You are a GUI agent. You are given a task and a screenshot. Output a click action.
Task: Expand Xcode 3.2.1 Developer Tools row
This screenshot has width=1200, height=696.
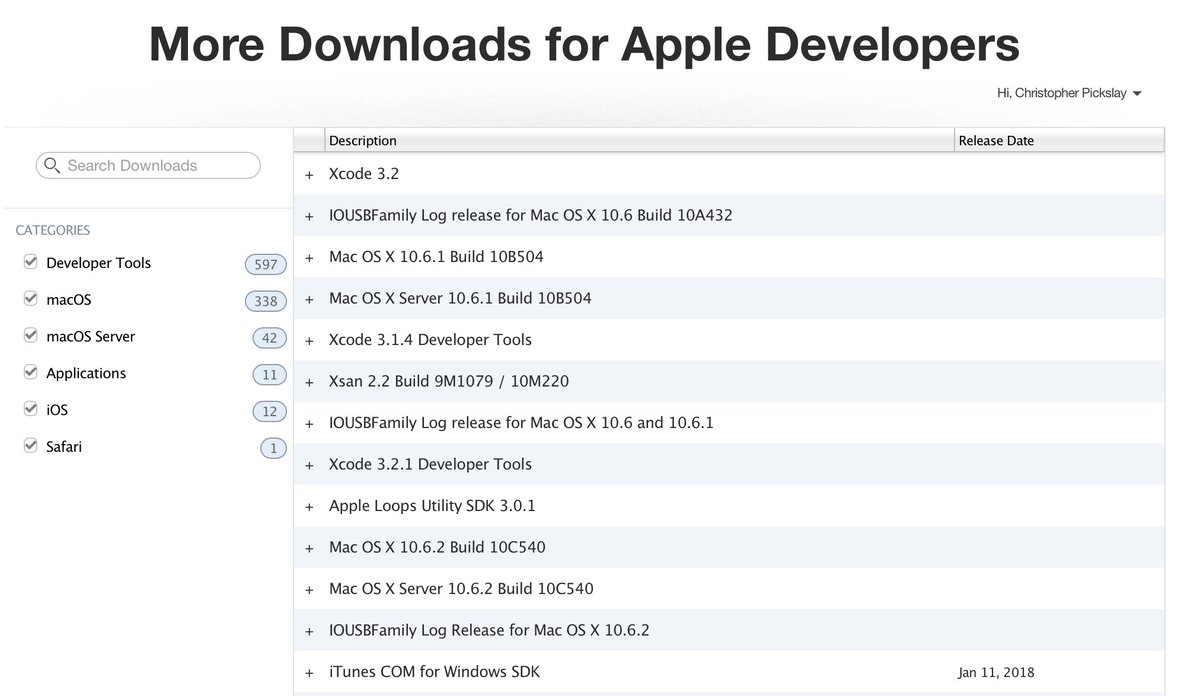click(x=309, y=465)
